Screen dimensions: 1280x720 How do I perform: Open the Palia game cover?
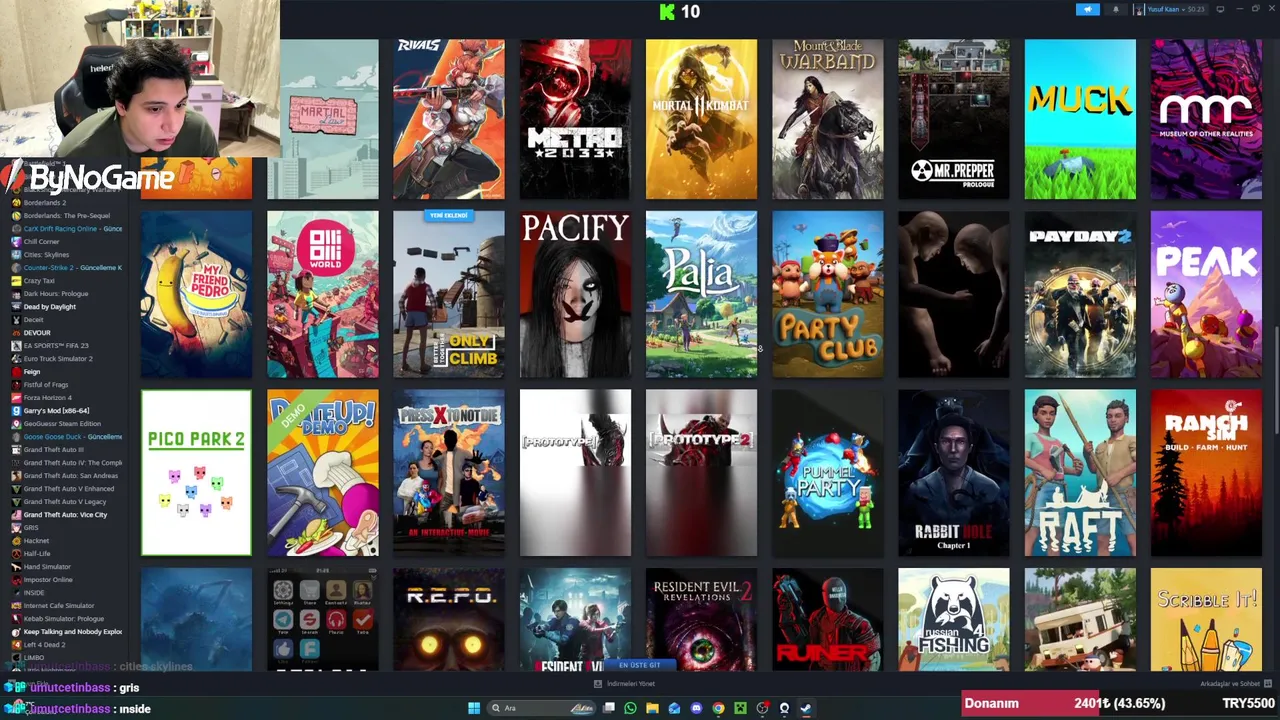click(701, 294)
